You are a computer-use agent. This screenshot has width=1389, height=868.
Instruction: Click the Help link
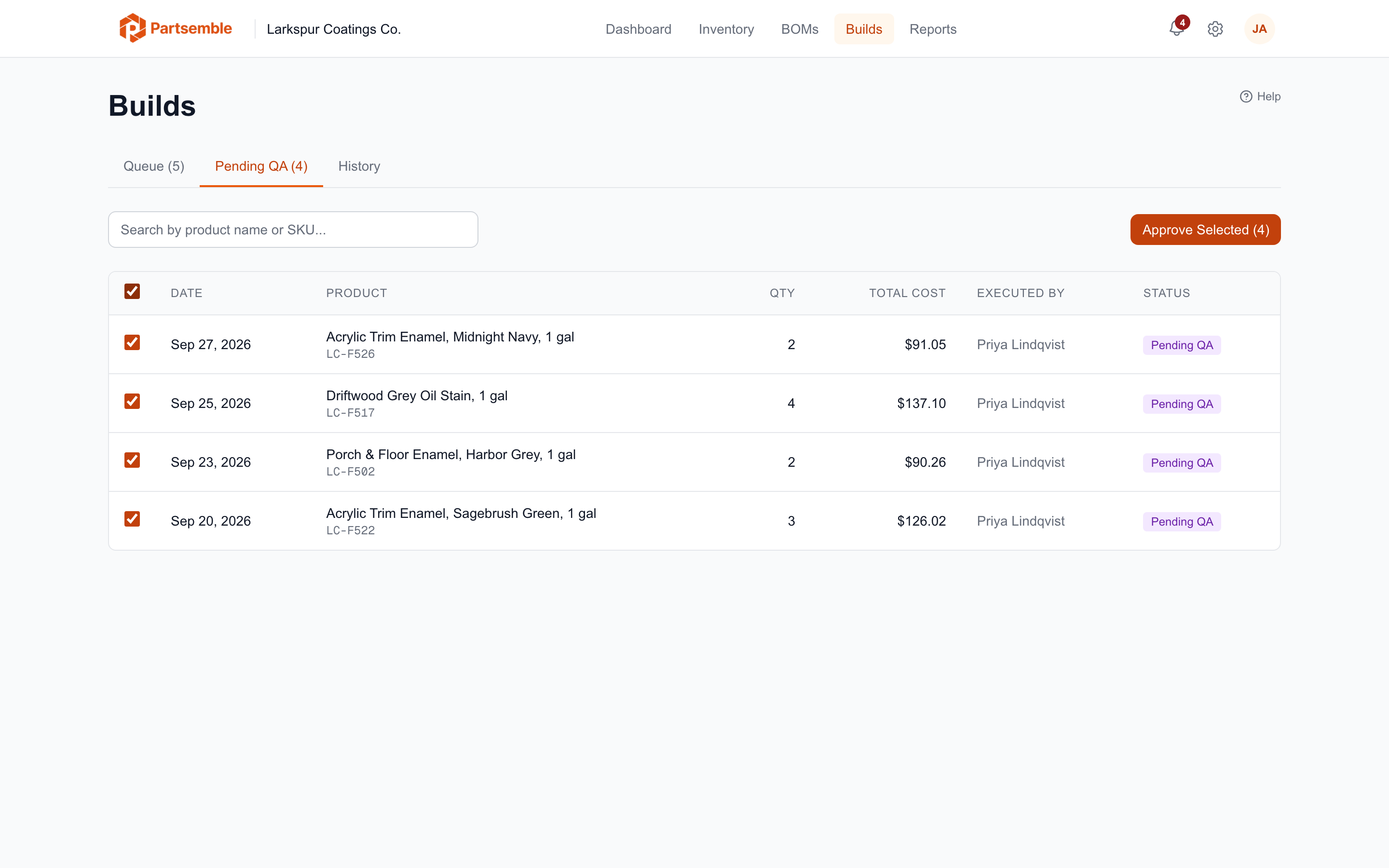[x=1260, y=96]
